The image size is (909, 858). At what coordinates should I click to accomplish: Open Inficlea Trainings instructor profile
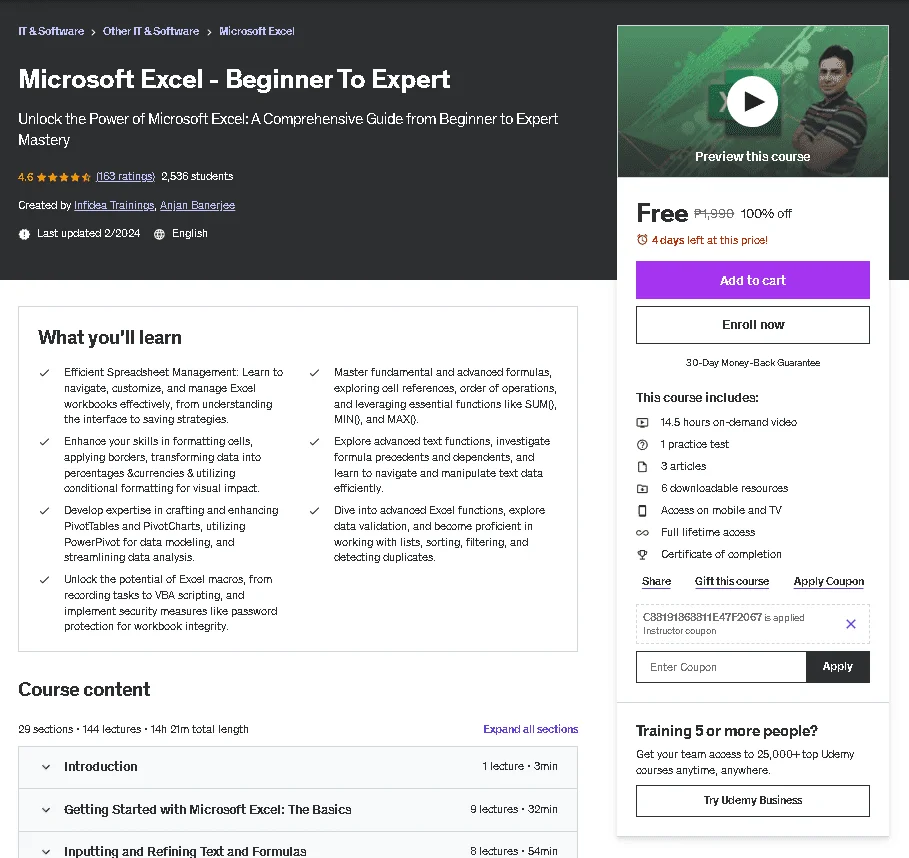pyautogui.click(x=114, y=205)
